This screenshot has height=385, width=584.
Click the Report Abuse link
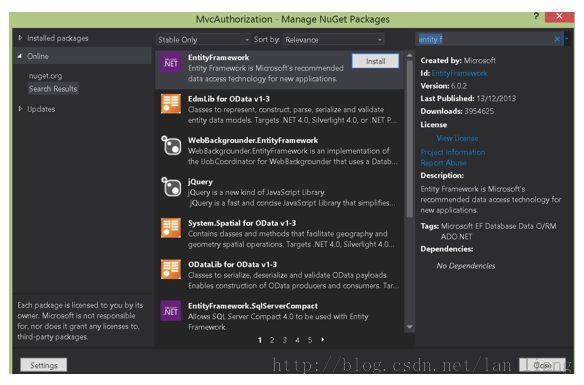pos(443,163)
